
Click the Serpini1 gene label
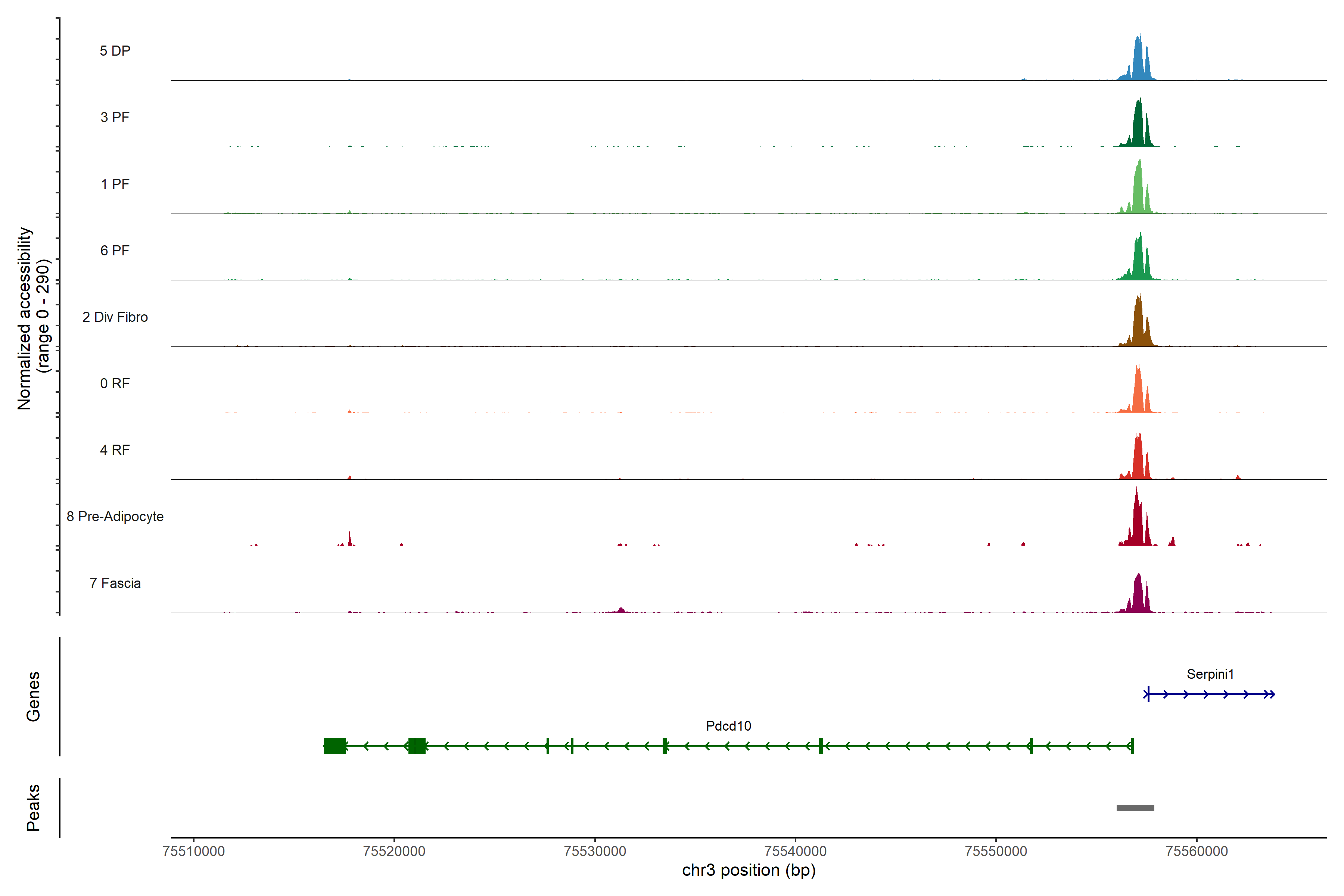(1210, 674)
